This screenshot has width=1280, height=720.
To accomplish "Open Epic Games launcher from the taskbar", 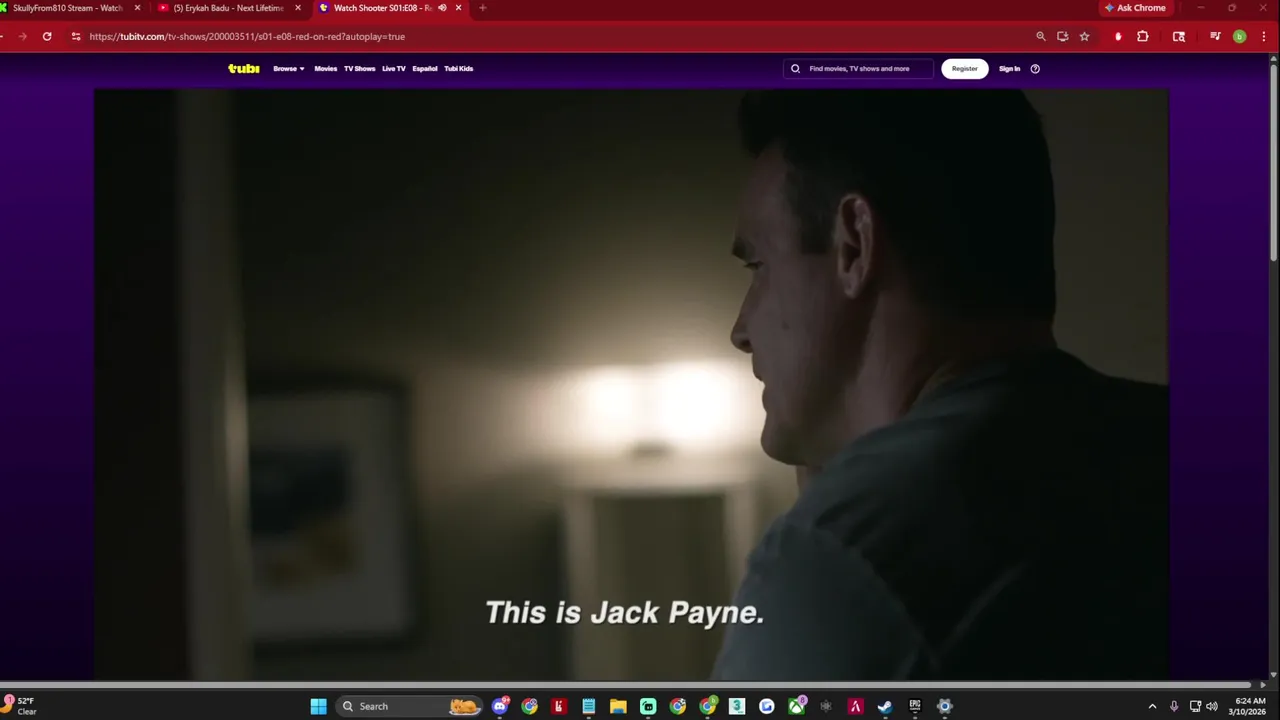I will tap(915, 706).
